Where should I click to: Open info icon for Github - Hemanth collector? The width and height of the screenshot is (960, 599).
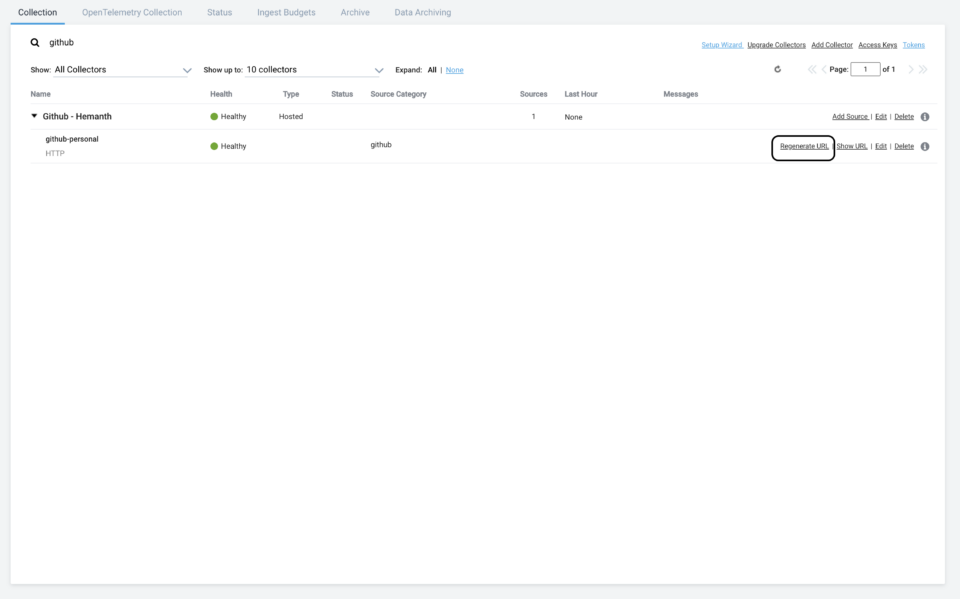(x=924, y=117)
